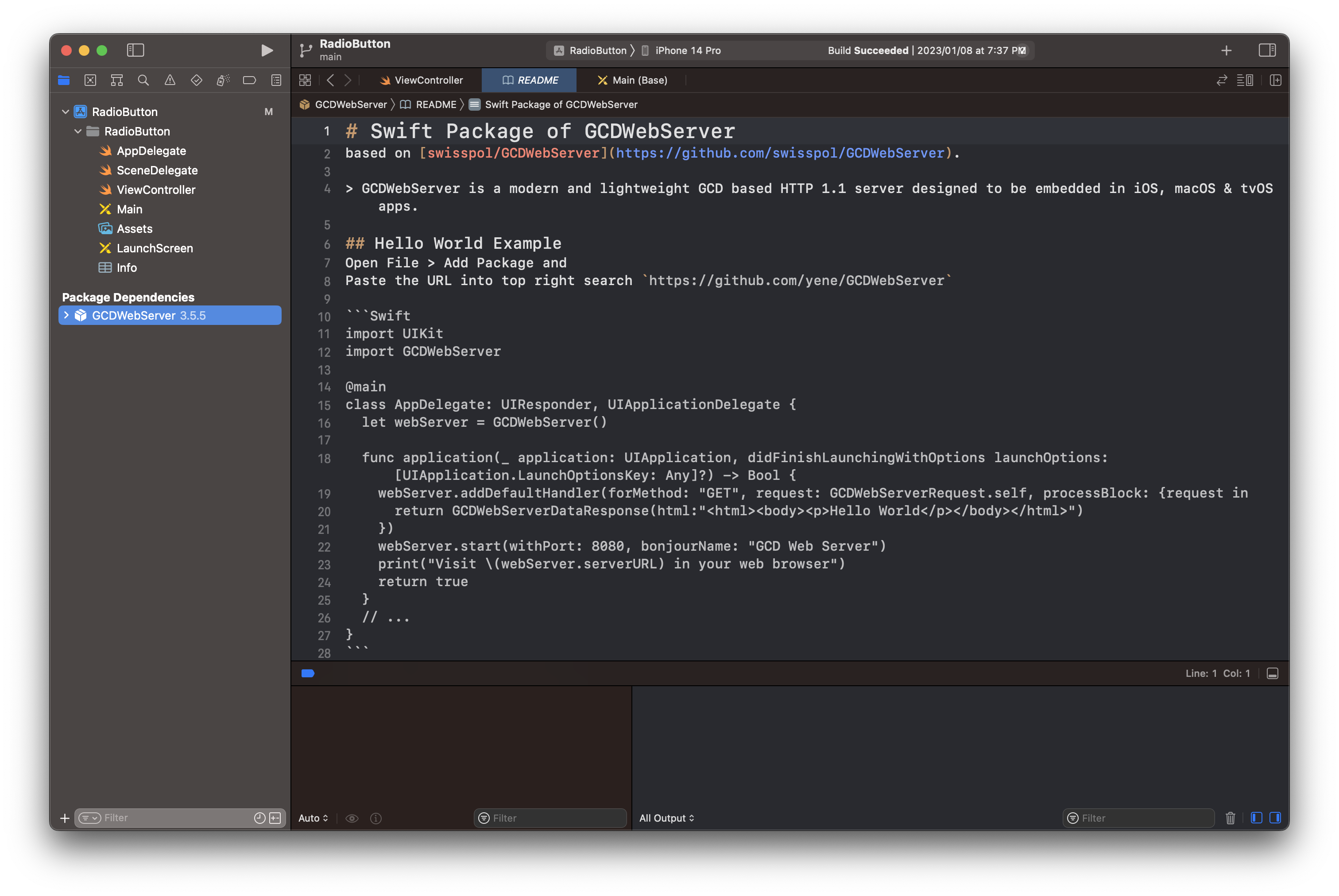Switch to Main (Base) tab
1339x896 pixels.
(632, 80)
